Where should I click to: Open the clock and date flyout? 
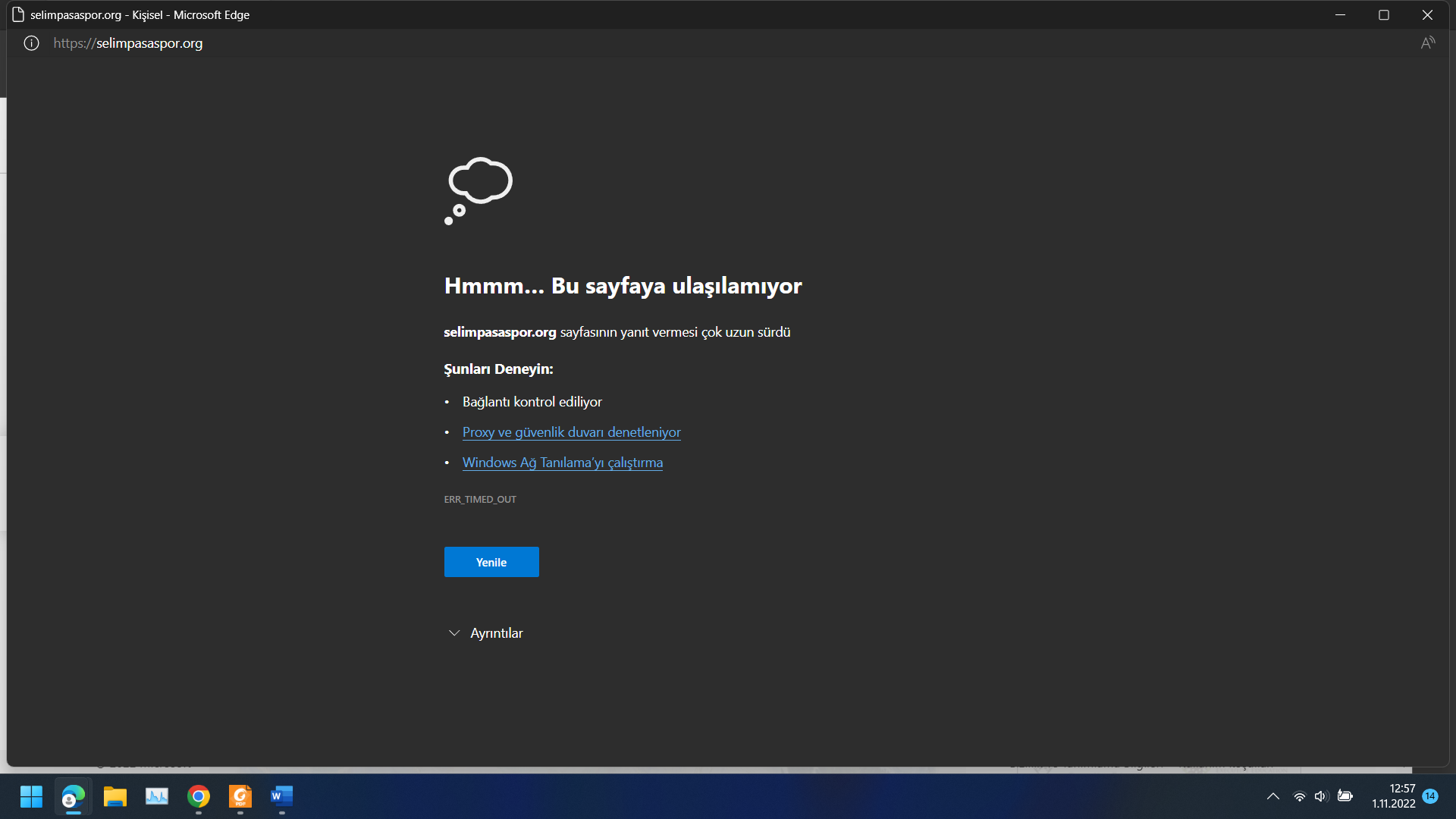(1393, 796)
